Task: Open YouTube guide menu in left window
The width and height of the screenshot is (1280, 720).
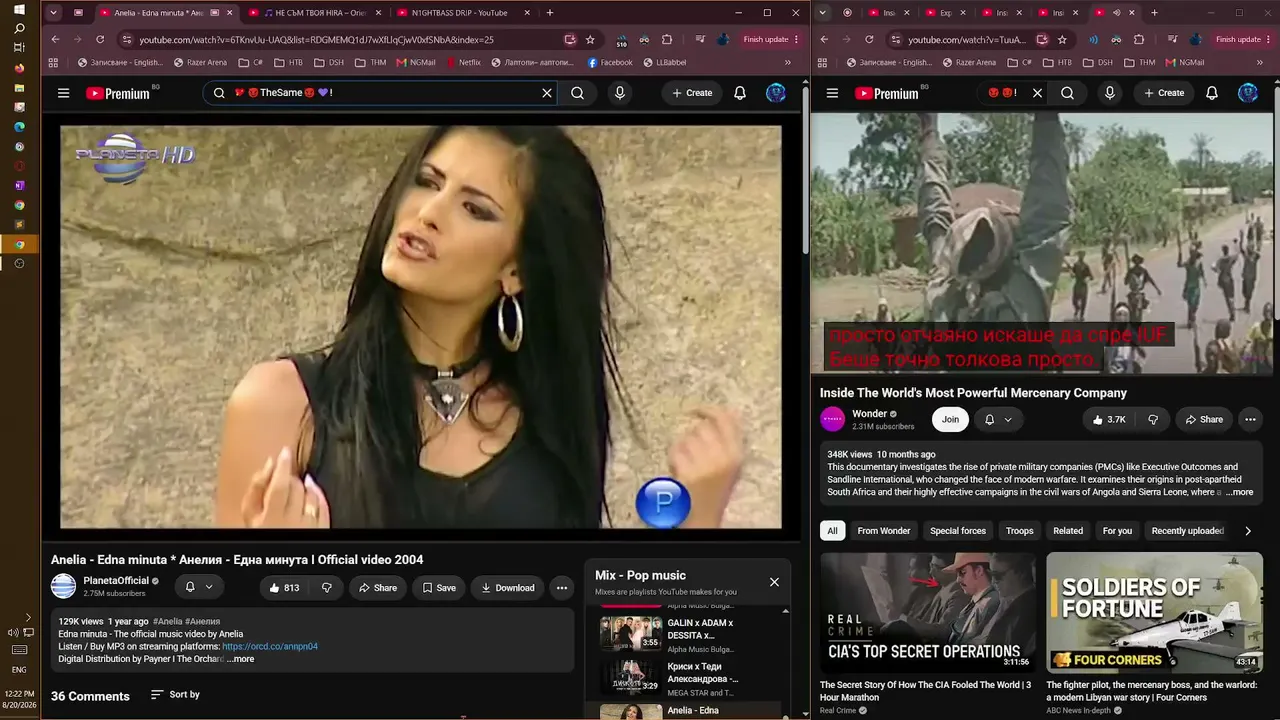Action: pyautogui.click(x=63, y=93)
